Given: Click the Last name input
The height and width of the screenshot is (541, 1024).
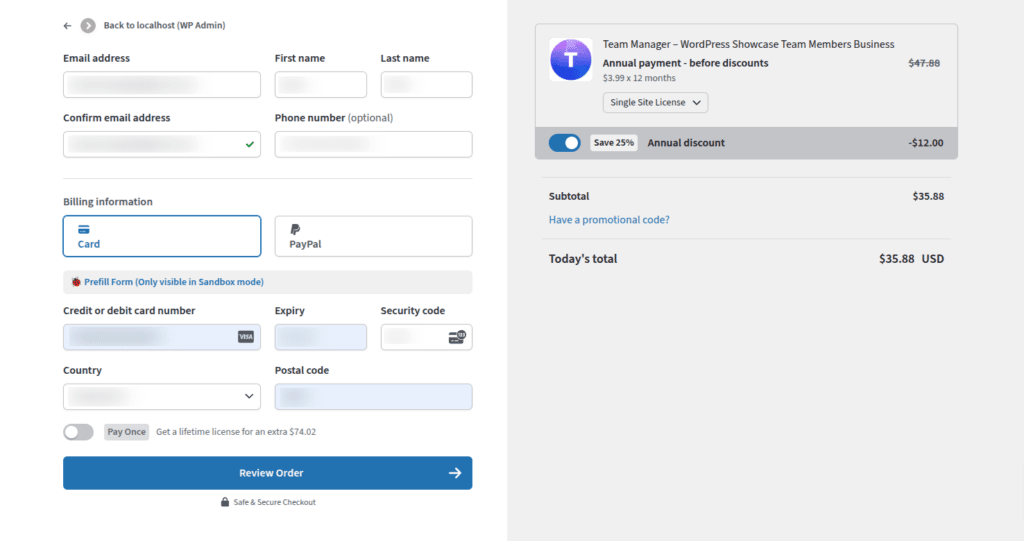Looking at the screenshot, I should [x=426, y=85].
